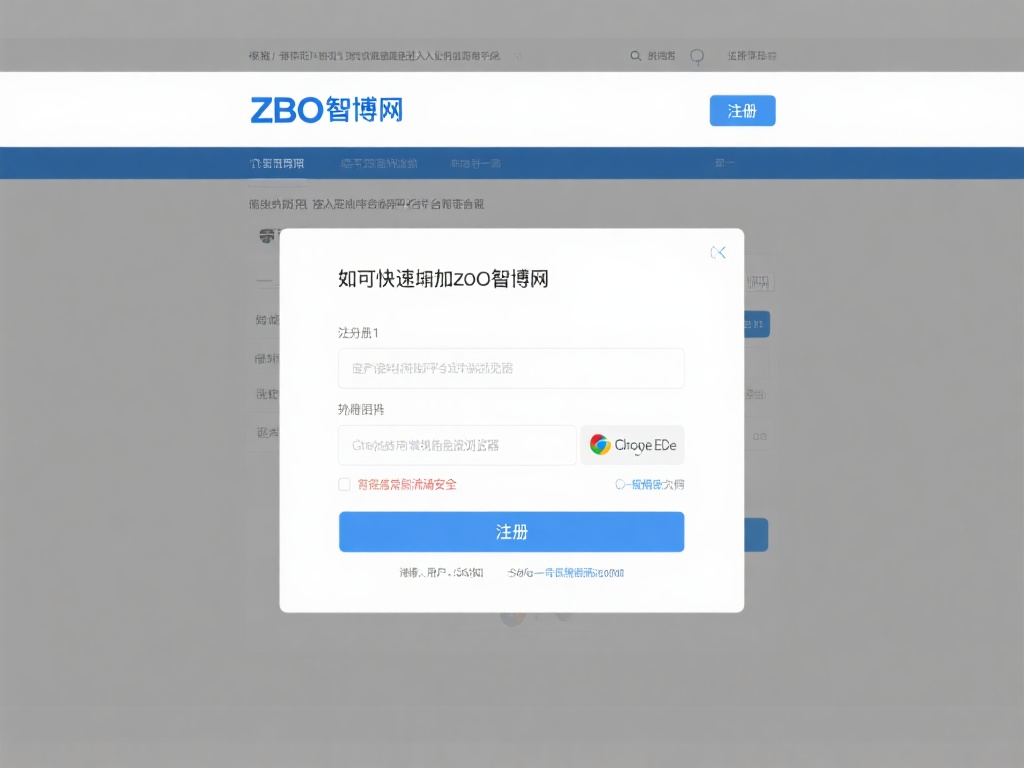Click the text link at far right of top bar
1024x768 pixels.
752,56
